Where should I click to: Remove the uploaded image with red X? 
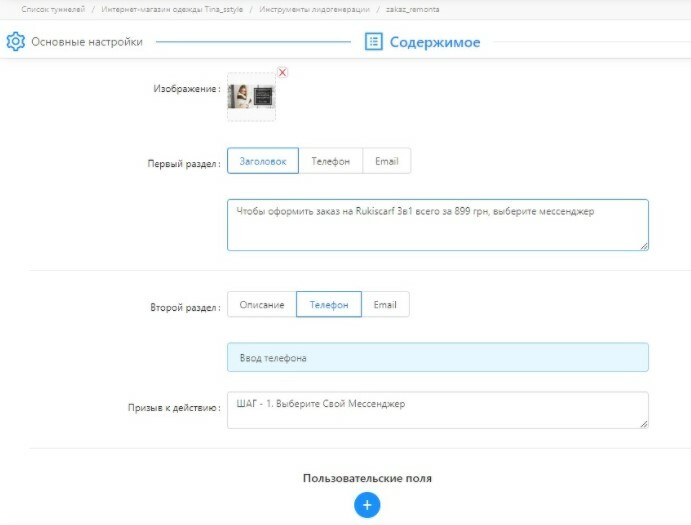coord(282,73)
